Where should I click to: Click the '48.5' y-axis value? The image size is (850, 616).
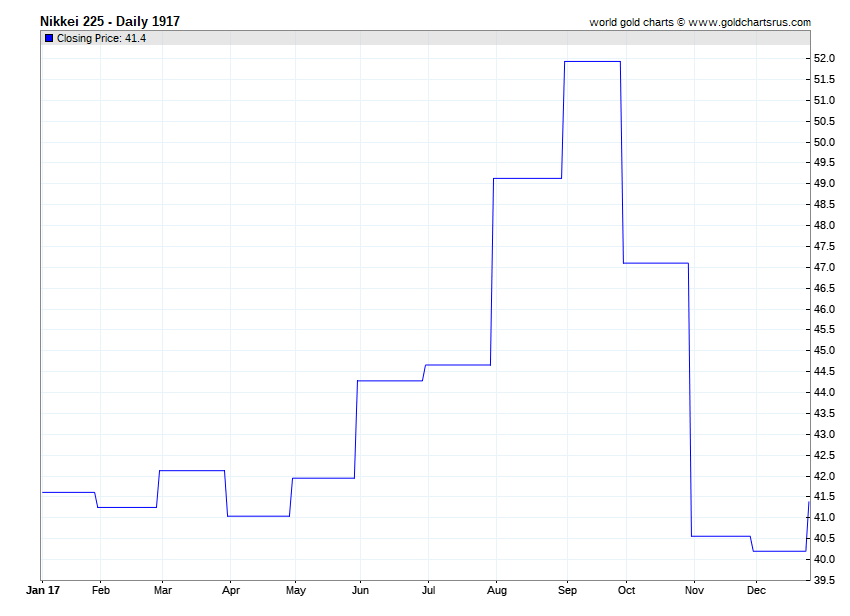coord(824,204)
